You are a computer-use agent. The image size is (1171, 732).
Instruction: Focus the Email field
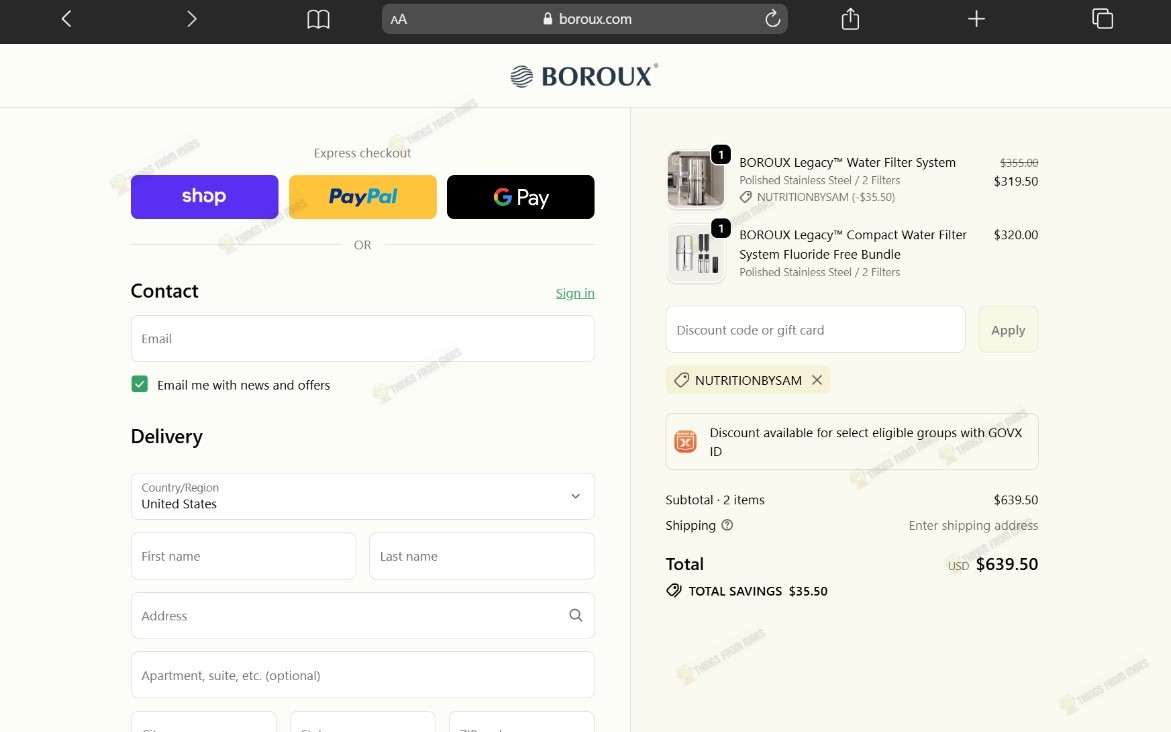click(363, 338)
